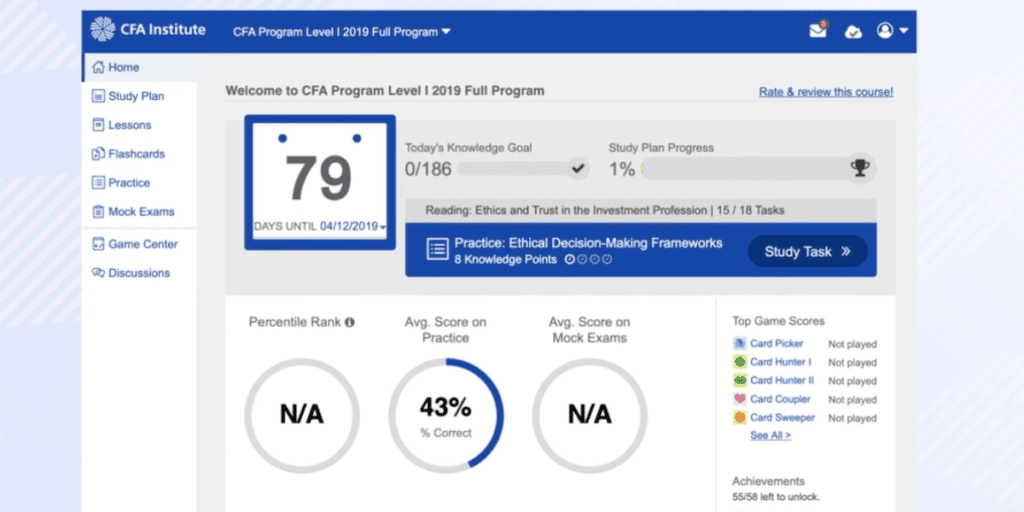Click the Card Sweeper game icon
Image resolution: width=1024 pixels, height=512 pixels.
coord(739,417)
